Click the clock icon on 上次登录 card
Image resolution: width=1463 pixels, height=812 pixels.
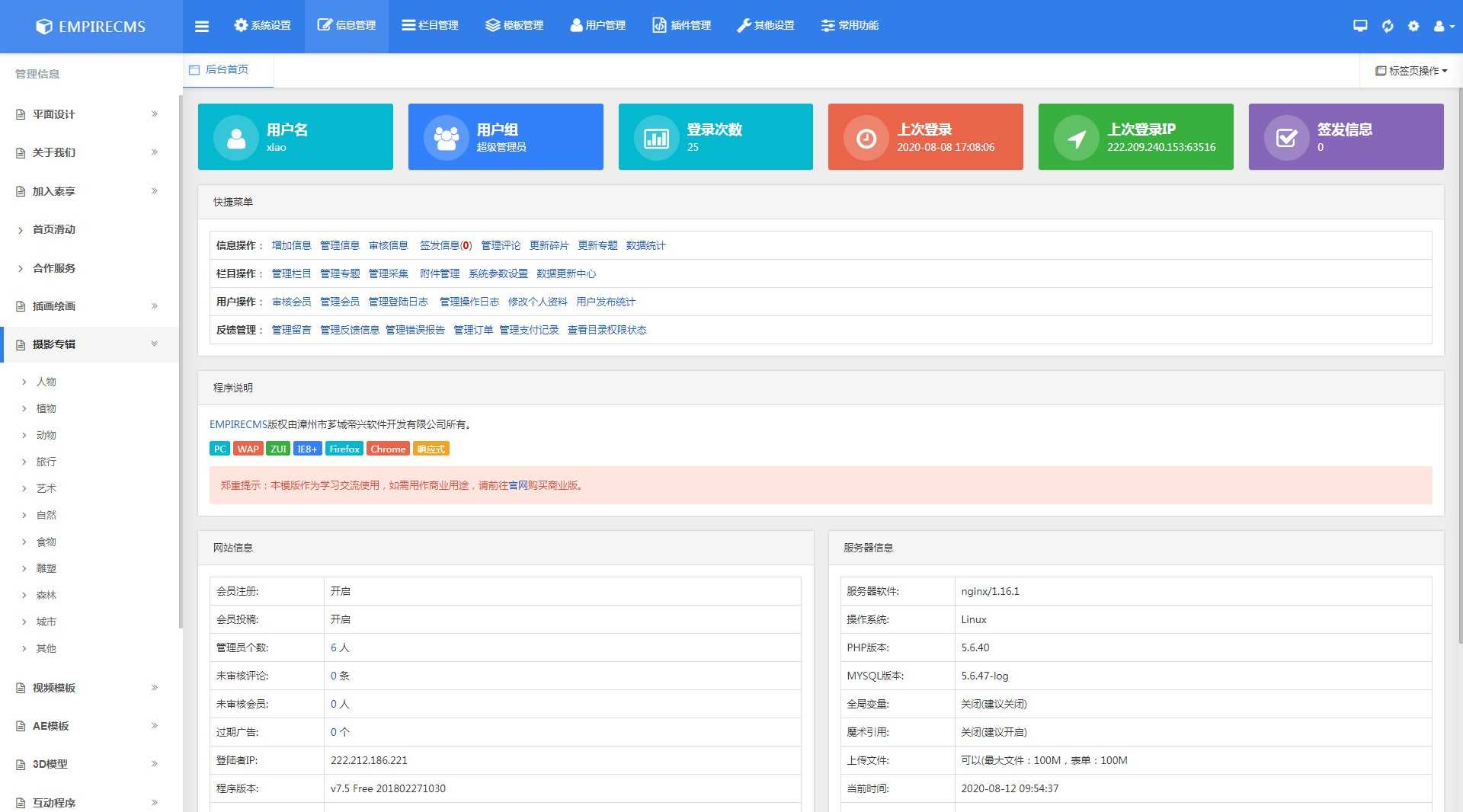866,138
